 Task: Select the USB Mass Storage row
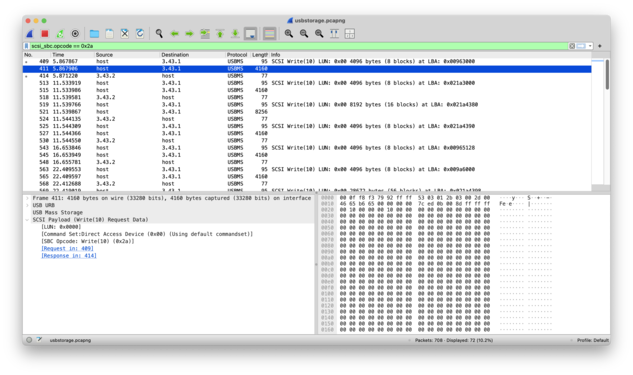[x=168, y=213]
